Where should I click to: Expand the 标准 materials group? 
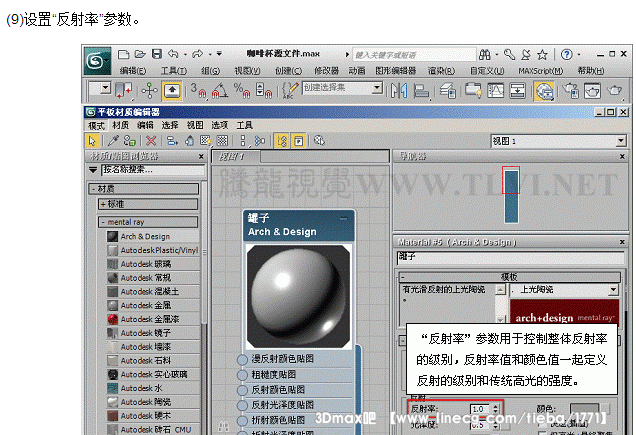coord(148,204)
